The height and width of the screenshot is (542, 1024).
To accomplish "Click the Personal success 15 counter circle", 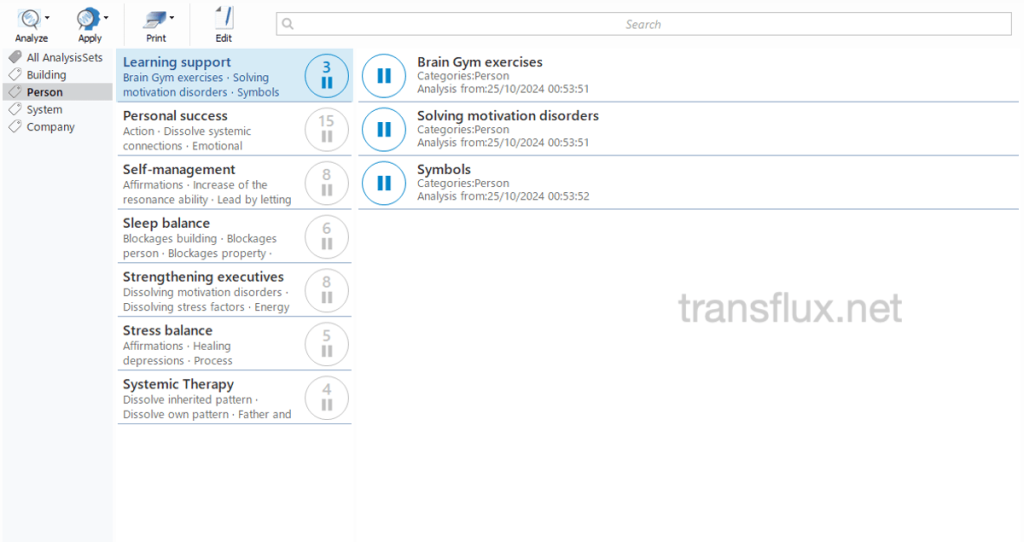I will (x=326, y=130).
